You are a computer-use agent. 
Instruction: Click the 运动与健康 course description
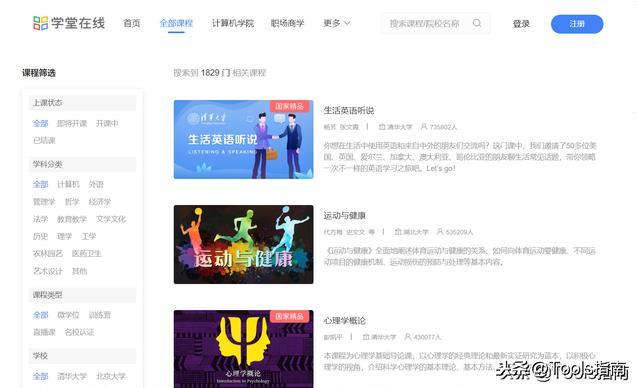[x=459, y=256]
